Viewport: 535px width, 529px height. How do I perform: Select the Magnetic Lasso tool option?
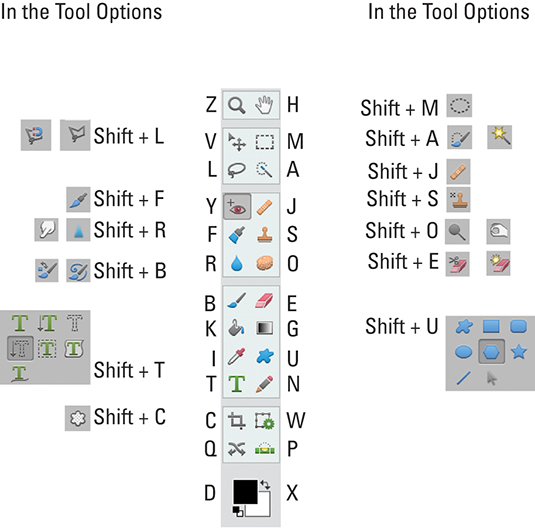(36, 135)
